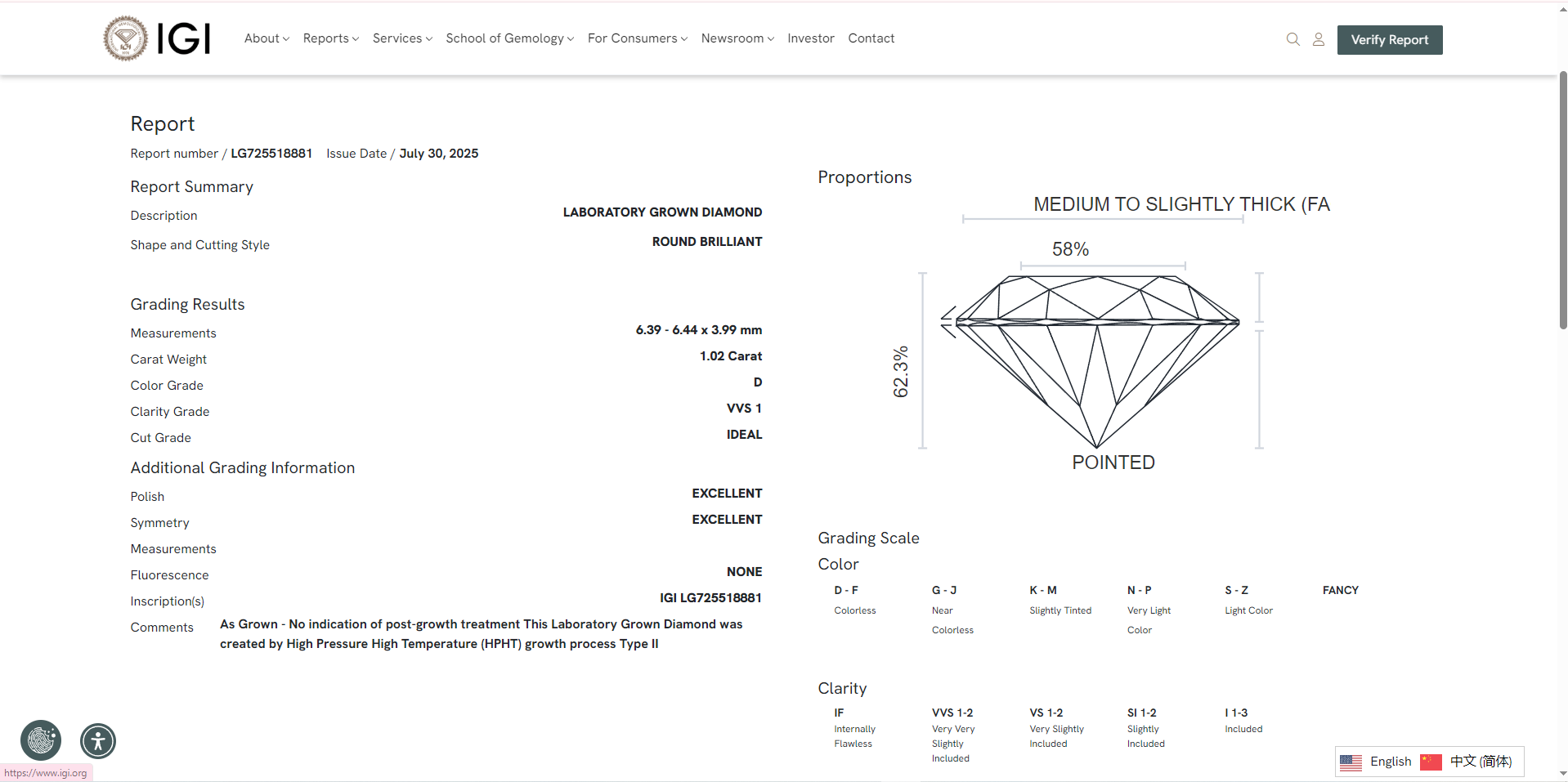The height and width of the screenshot is (782, 1568).
Task: Go to the Investor page
Action: tap(810, 38)
